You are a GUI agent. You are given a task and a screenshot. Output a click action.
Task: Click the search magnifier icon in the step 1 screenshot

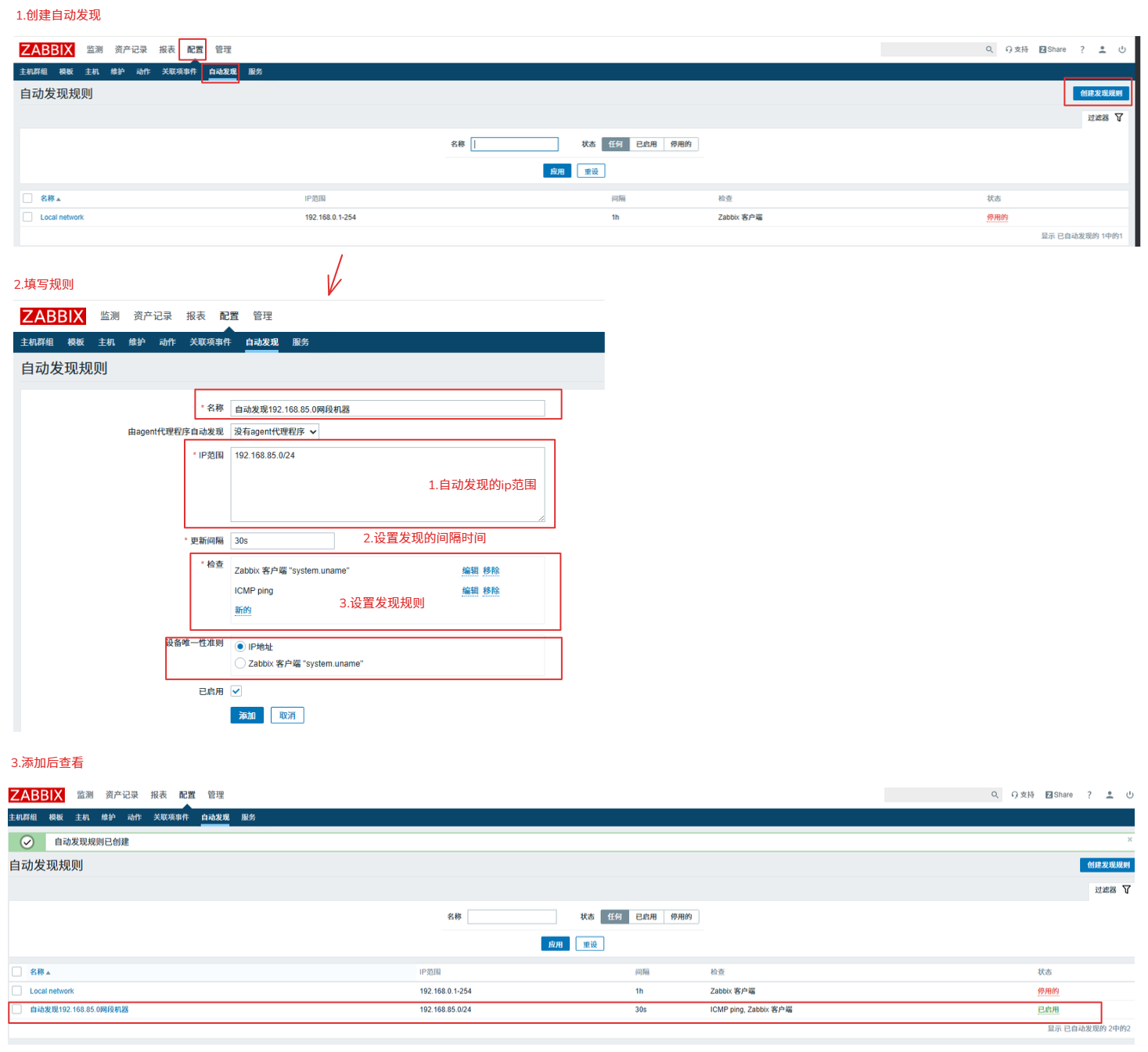point(989,49)
